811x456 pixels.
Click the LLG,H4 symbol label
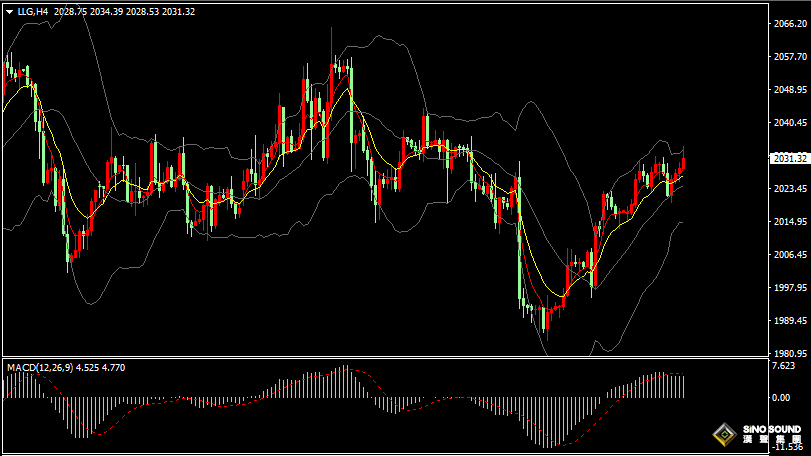click(33, 12)
